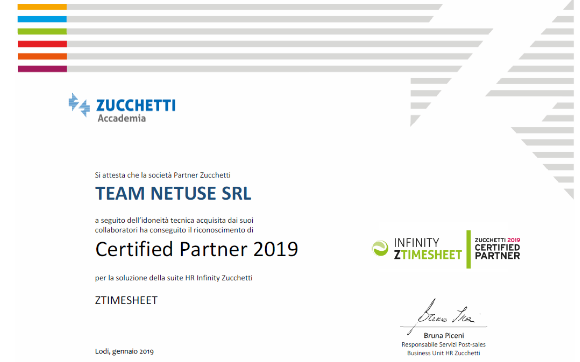Select the blue color stripe
Screen dimensions: 580x362
(x=42, y=19)
